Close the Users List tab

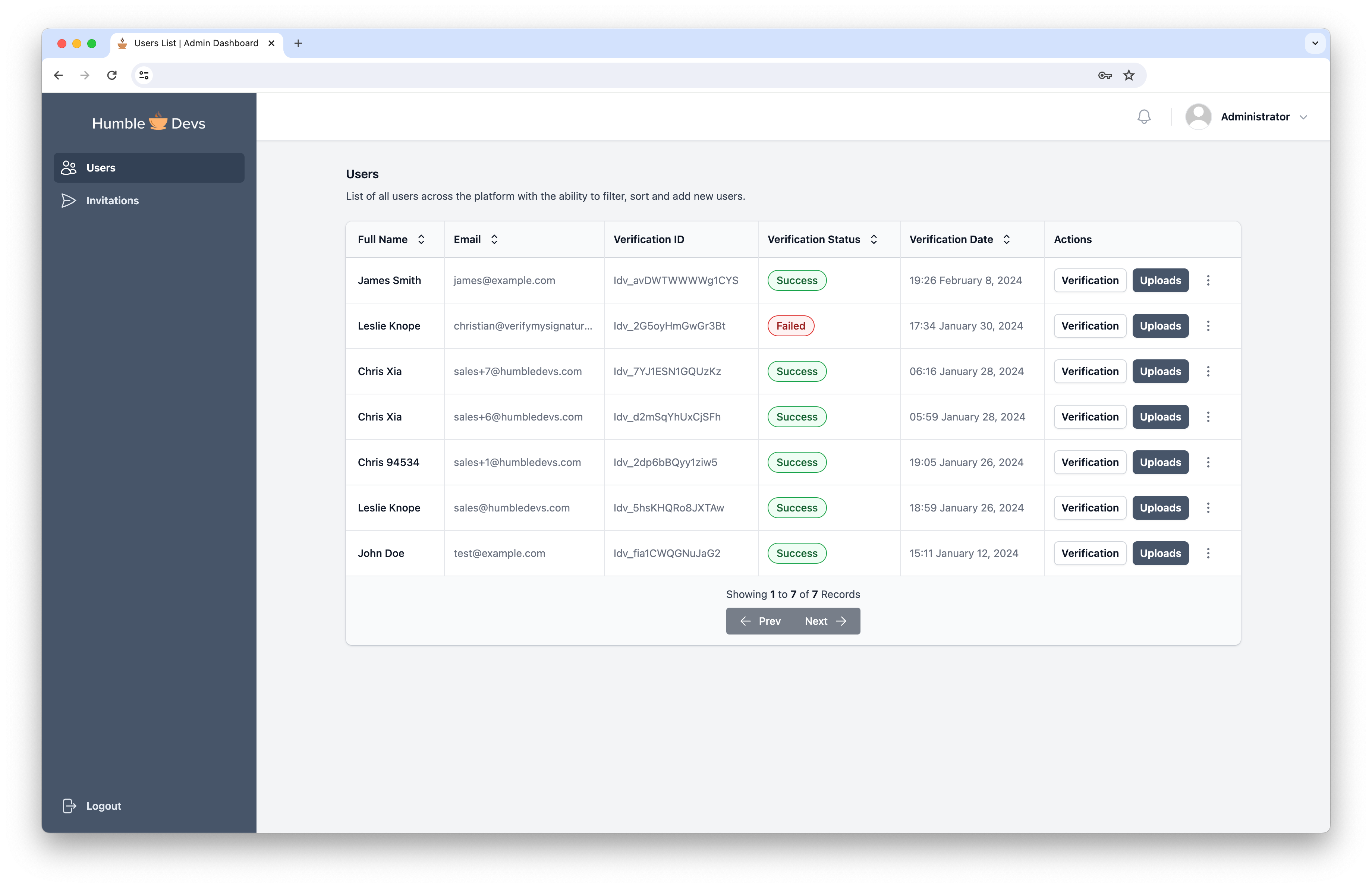pyautogui.click(x=271, y=43)
